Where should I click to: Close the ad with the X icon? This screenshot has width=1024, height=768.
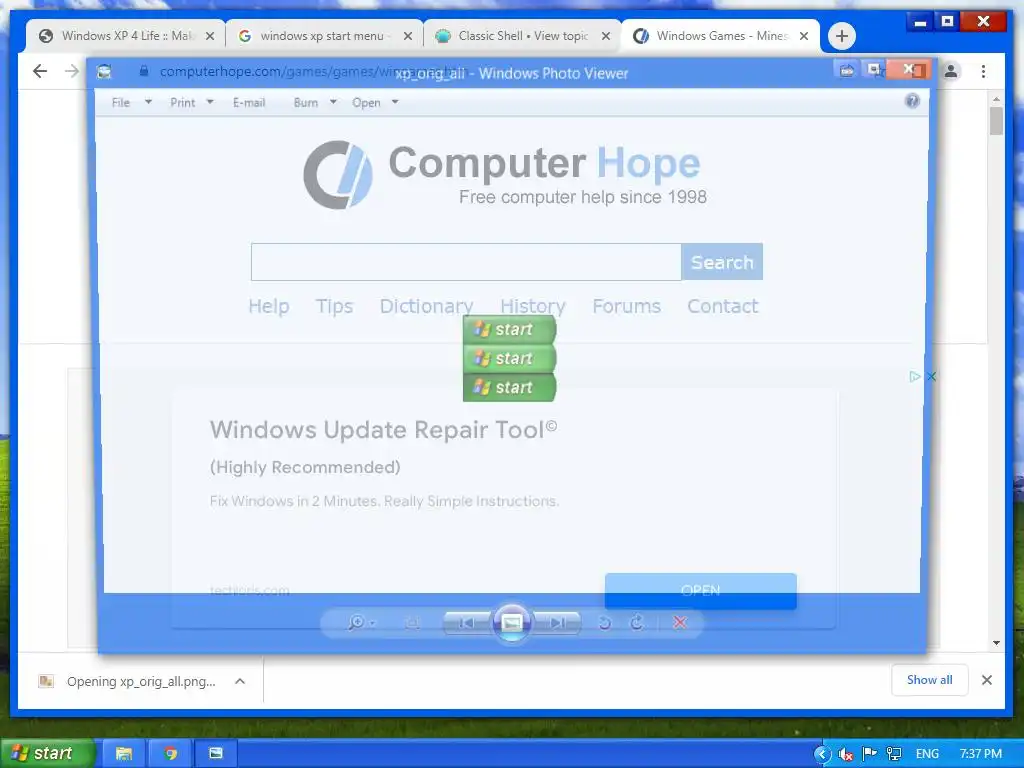(931, 376)
